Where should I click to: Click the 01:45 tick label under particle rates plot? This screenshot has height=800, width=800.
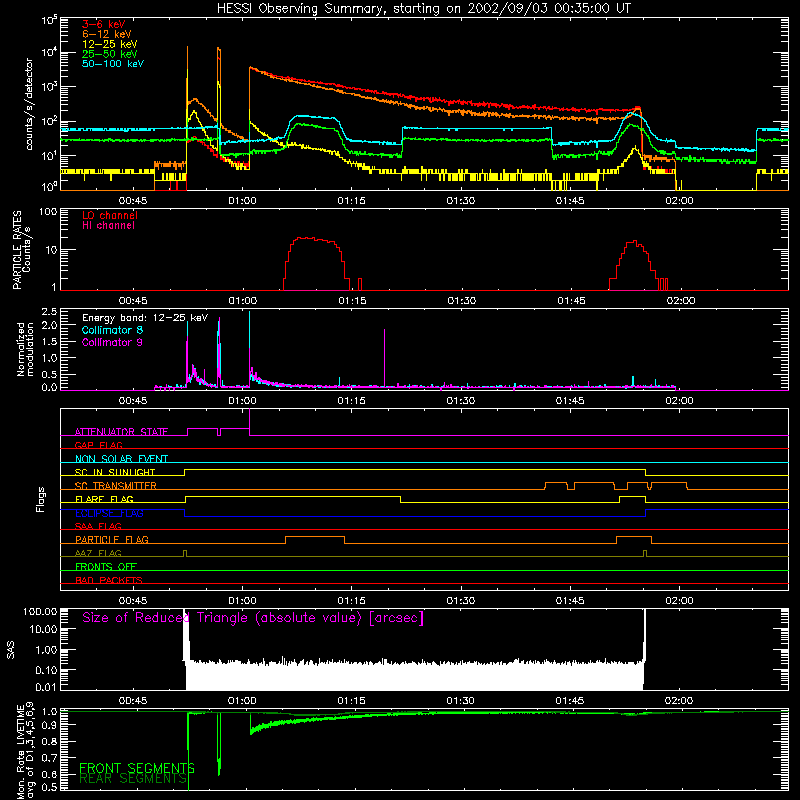(x=571, y=301)
